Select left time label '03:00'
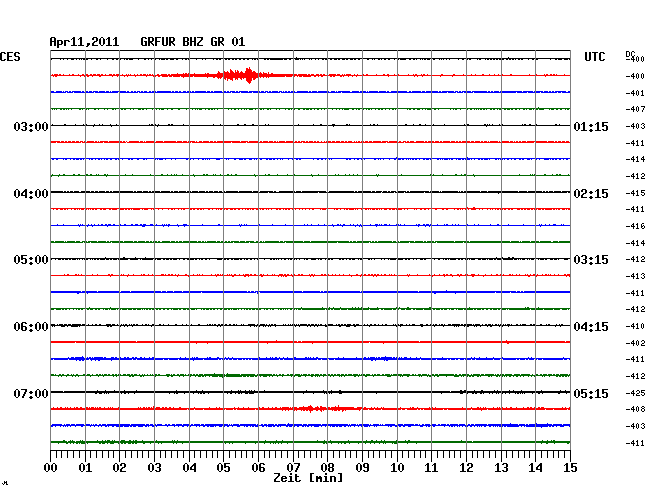This screenshot has height=494, width=650. tap(31, 127)
